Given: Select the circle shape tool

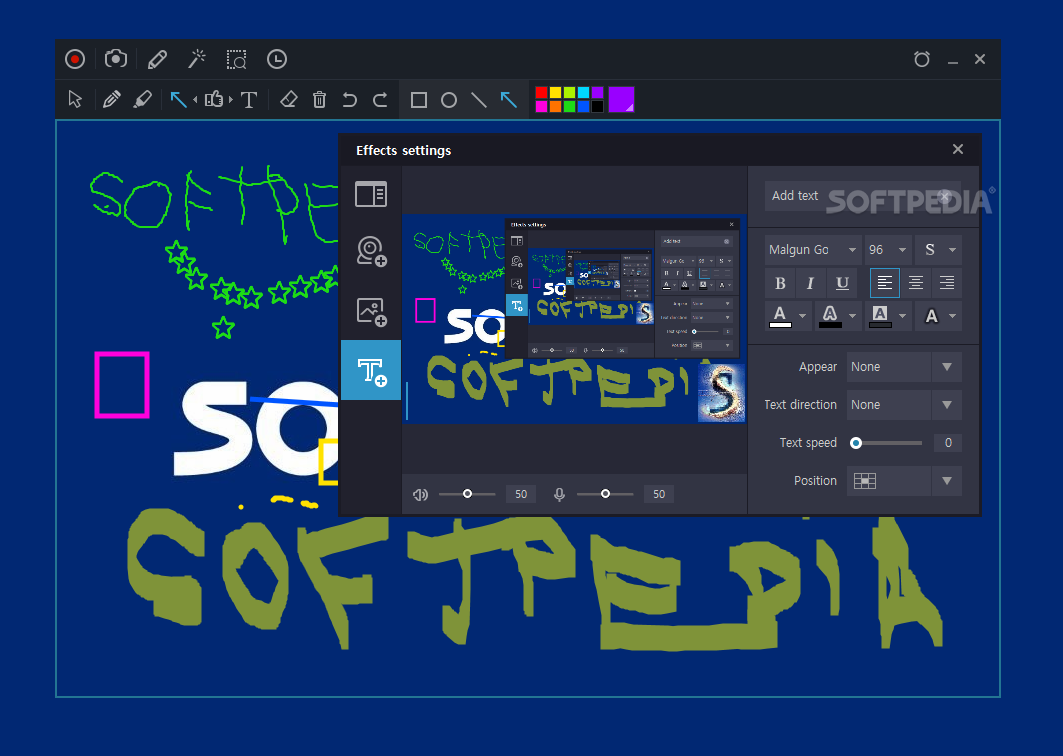Looking at the screenshot, I should coord(449,100).
